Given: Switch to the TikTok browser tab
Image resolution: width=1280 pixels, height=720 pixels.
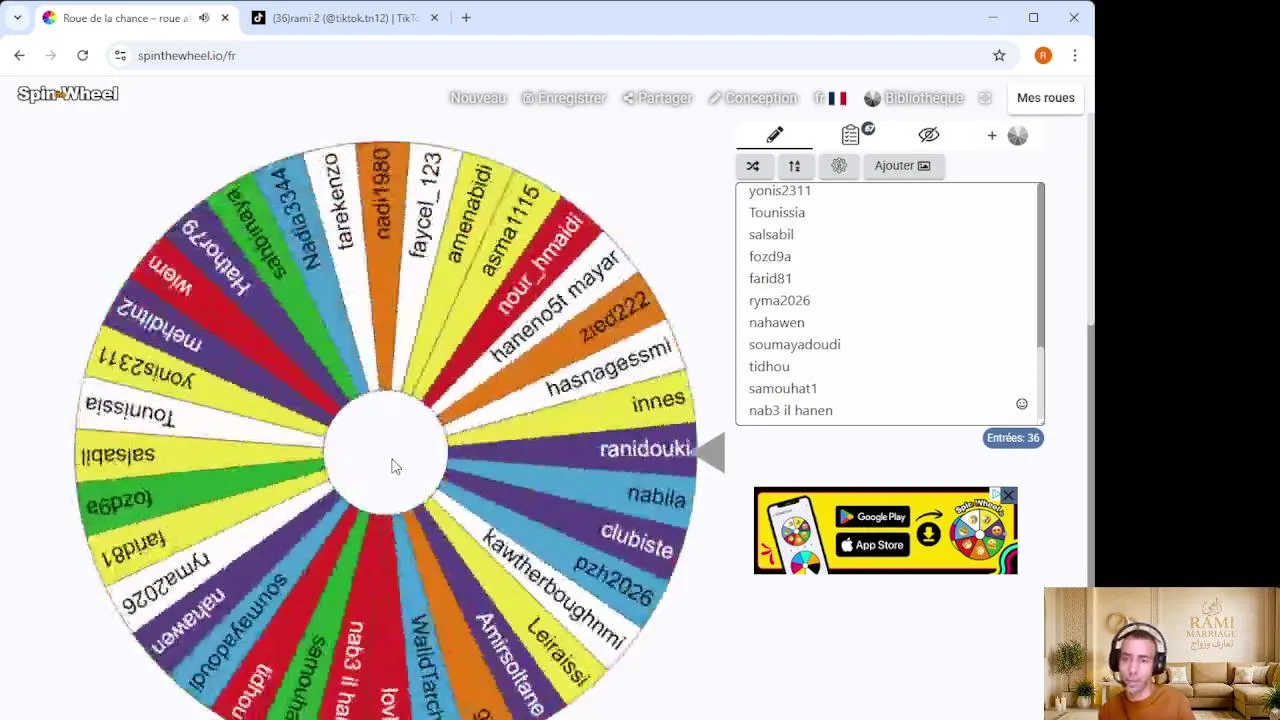Looking at the screenshot, I should point(345,18).
